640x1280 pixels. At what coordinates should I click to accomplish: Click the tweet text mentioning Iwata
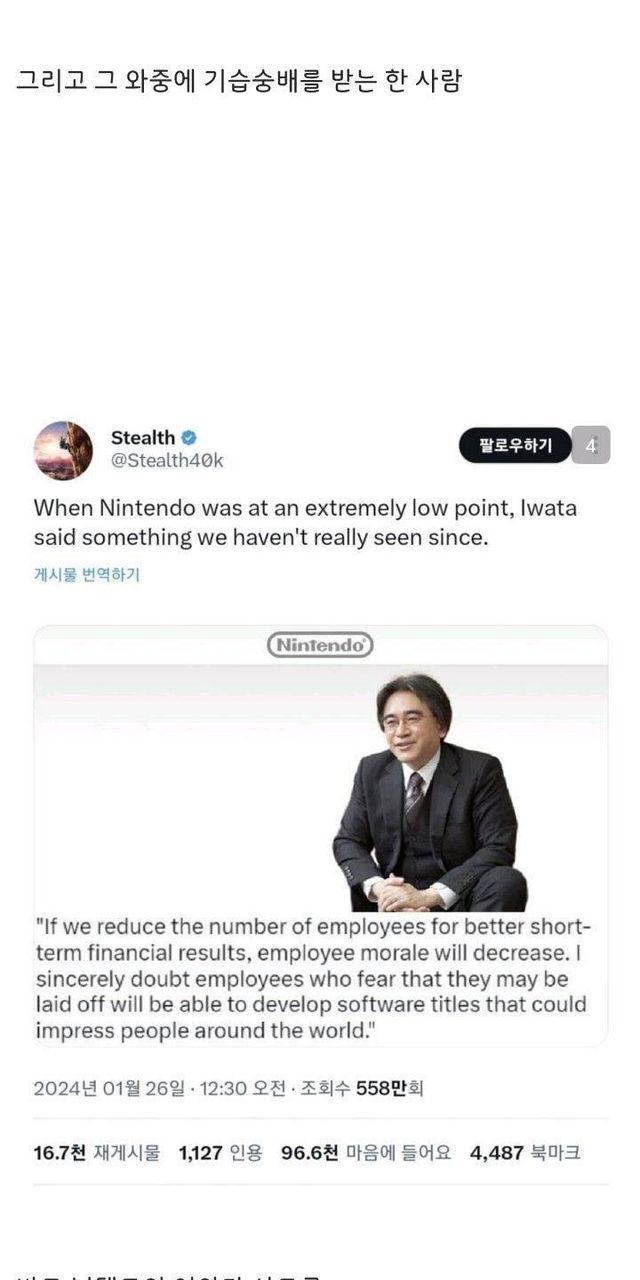305,522
